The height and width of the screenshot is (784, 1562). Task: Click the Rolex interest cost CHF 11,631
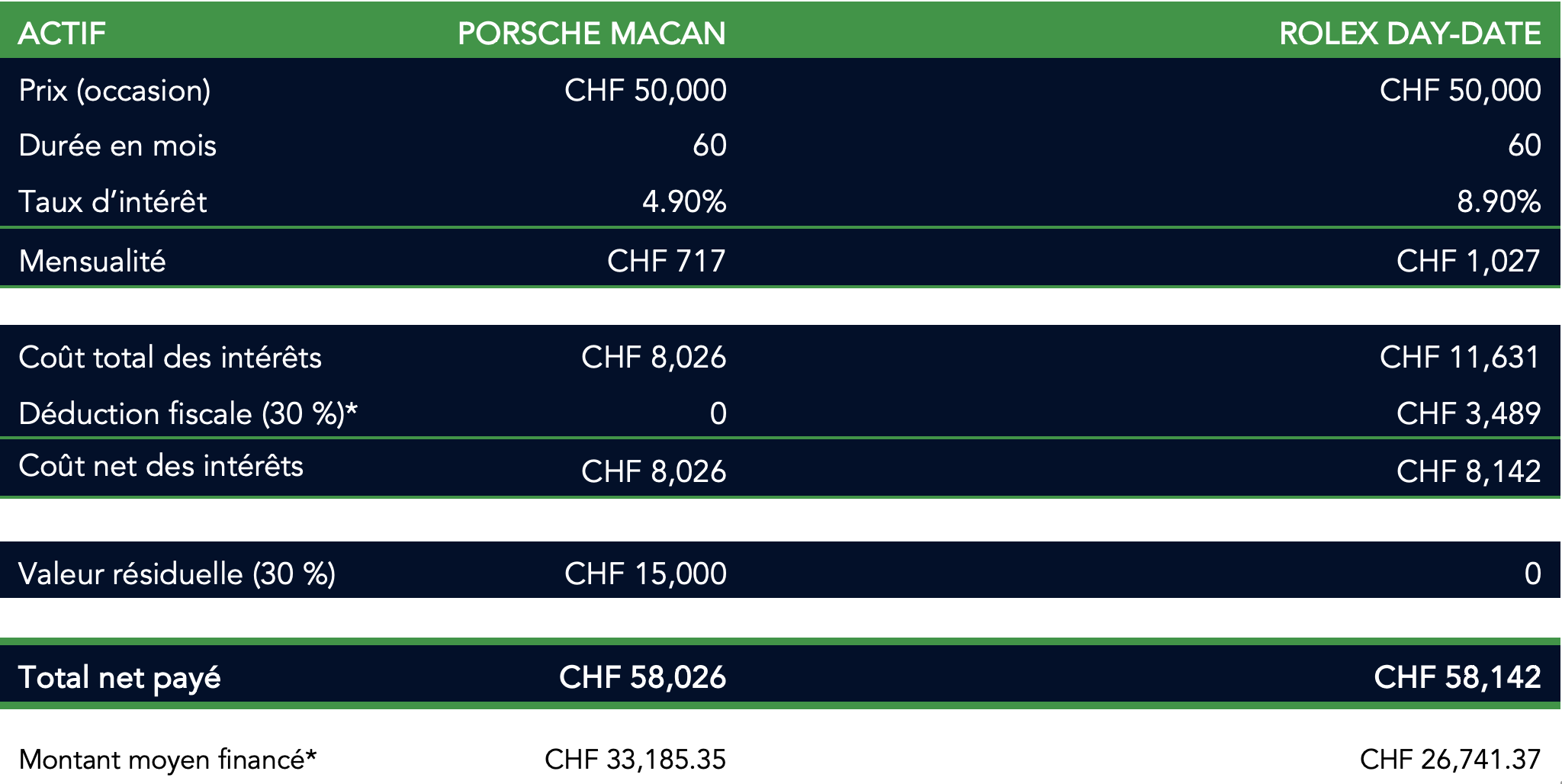pyautogui.click(x=1461, y=358)
